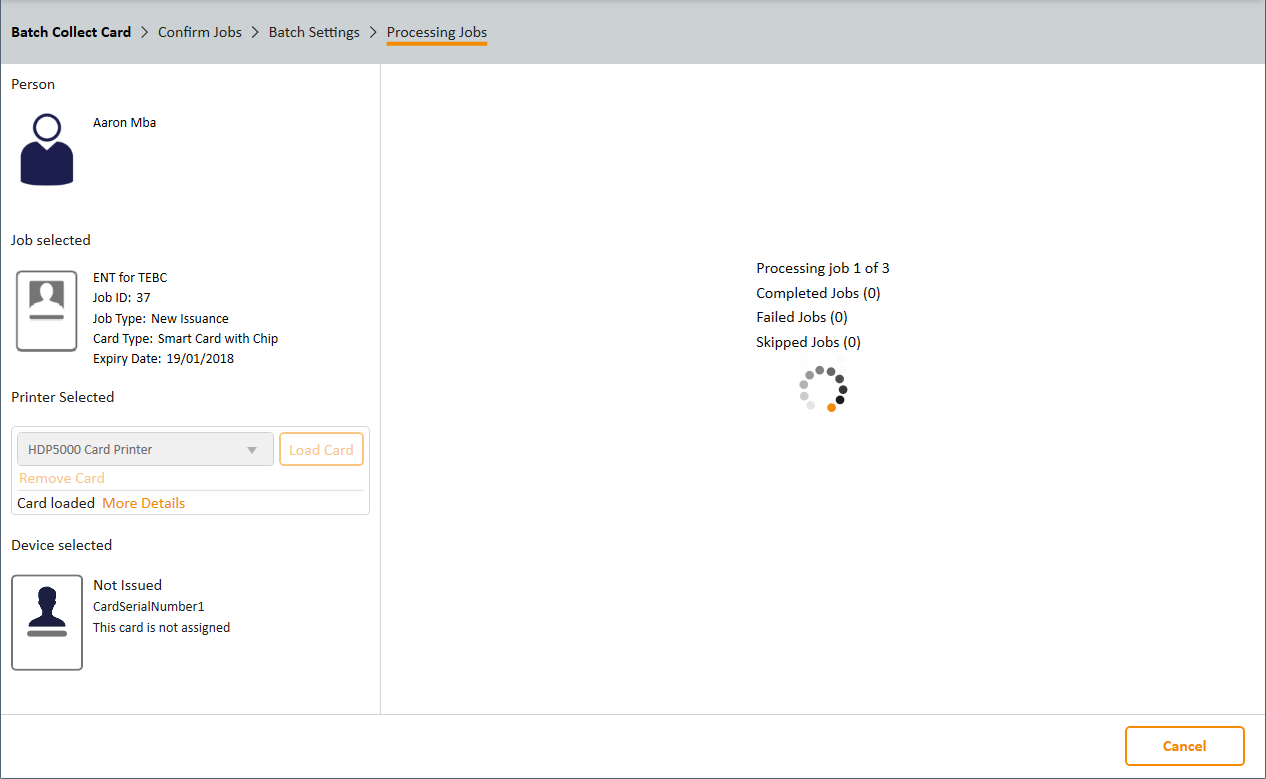
Task: Navigate back to Confirm Jobs step
Action: pyautogui.click(x=200, y=32)
